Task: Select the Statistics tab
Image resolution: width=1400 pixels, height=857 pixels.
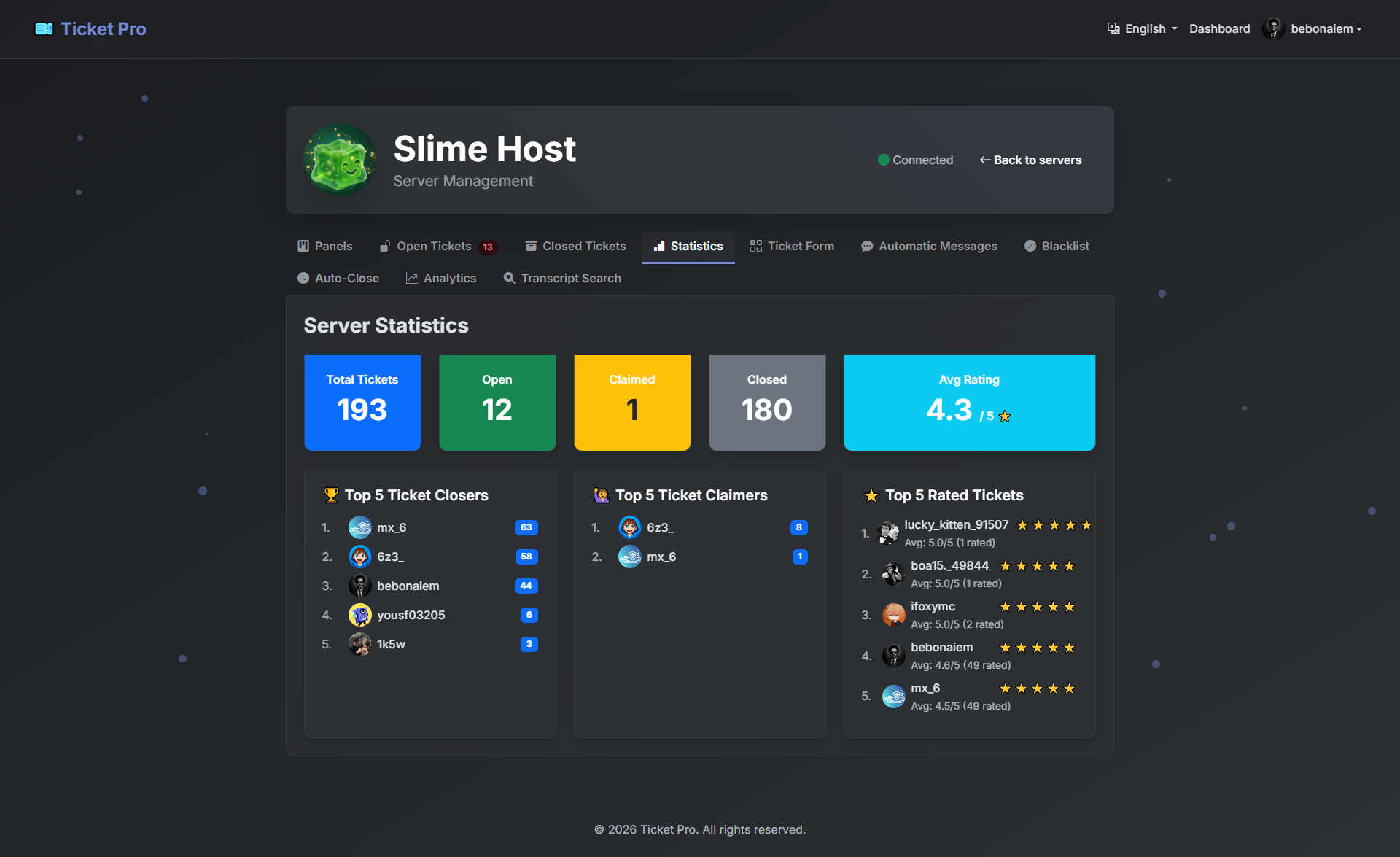Action: coord(688,246)
